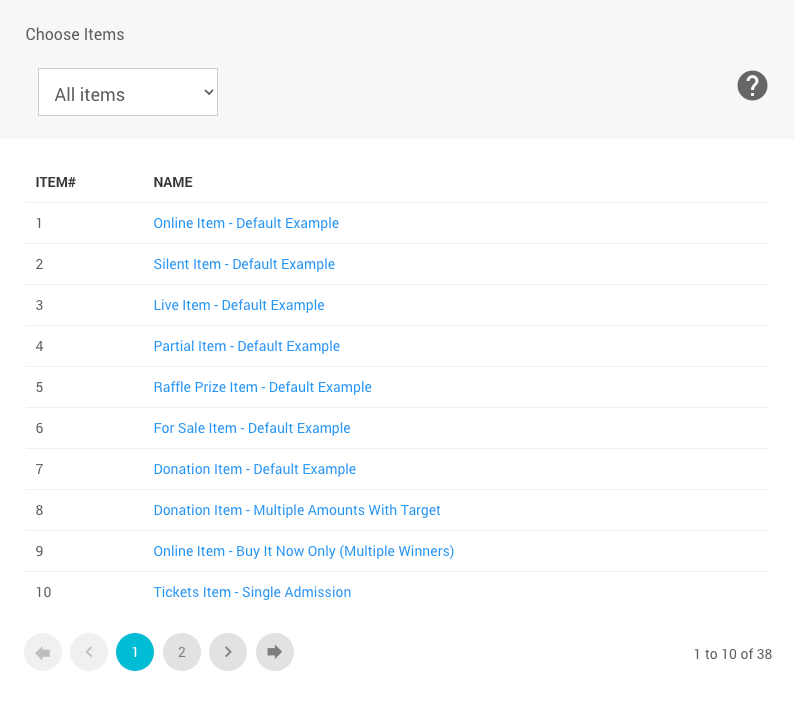The height and width of the screenshot is (705, 794).
Task: Click the NAME column header
Action: [173, 182]
